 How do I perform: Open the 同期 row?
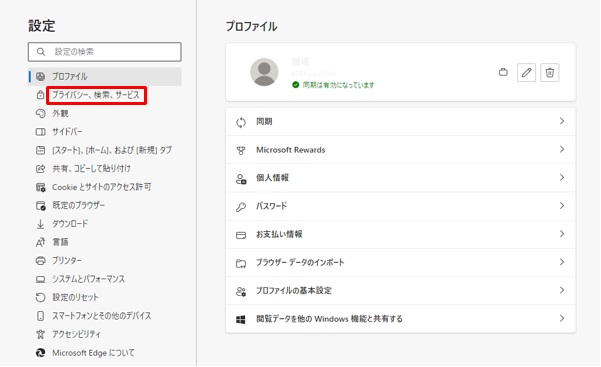[401, 122]
